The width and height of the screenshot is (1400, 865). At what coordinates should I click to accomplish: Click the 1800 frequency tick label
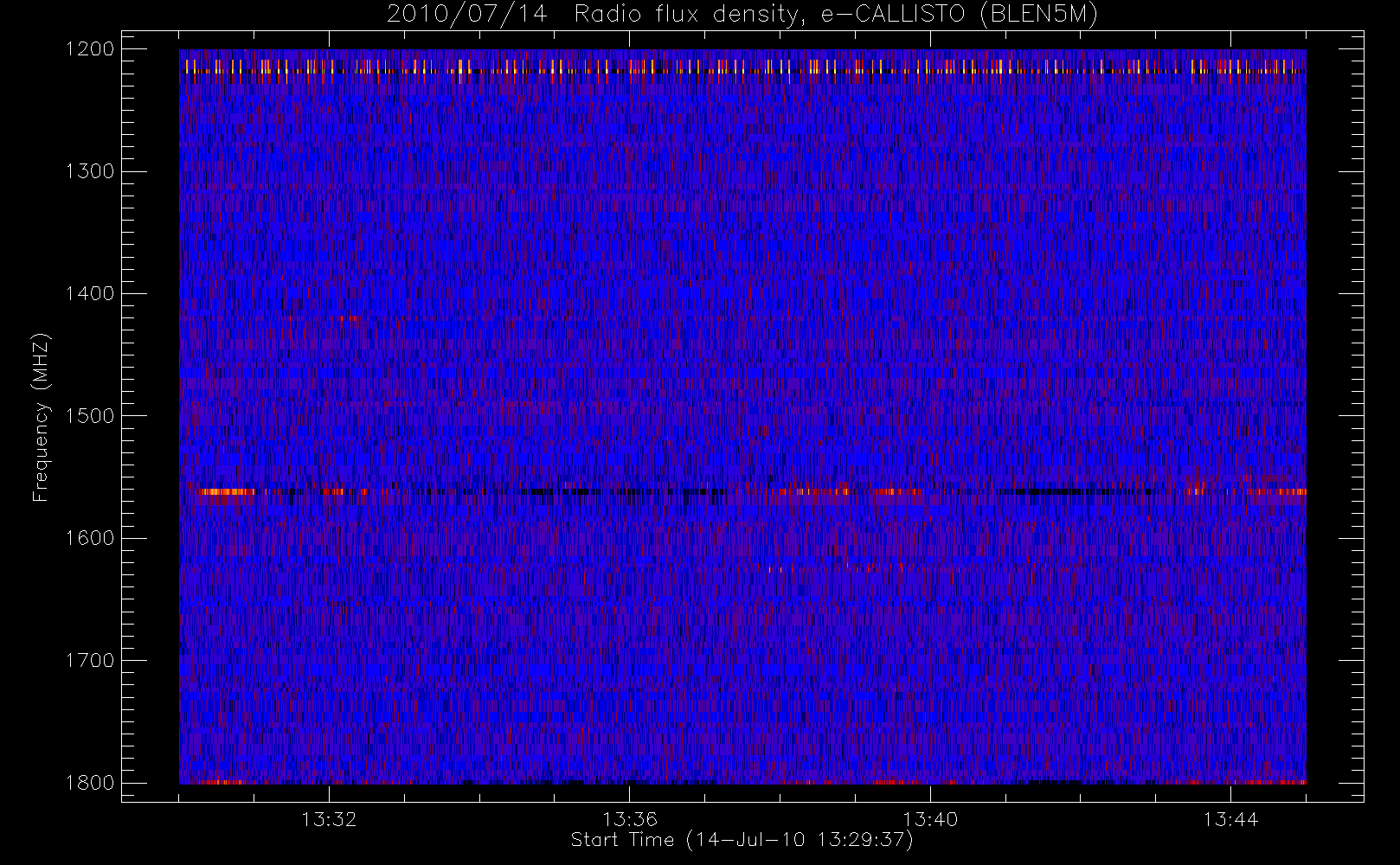[90, 782]
